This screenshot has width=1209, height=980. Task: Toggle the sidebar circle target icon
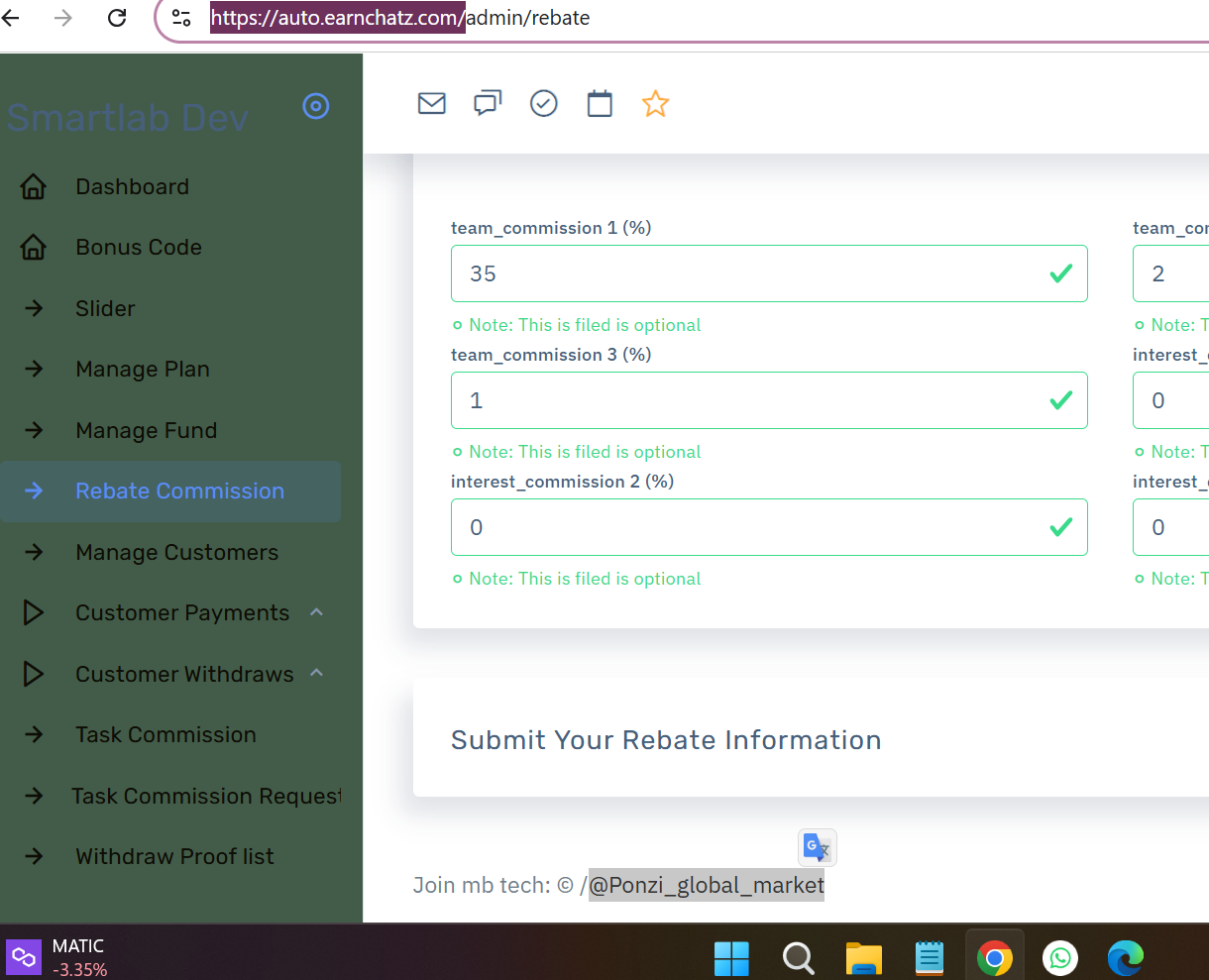point(316,106)
